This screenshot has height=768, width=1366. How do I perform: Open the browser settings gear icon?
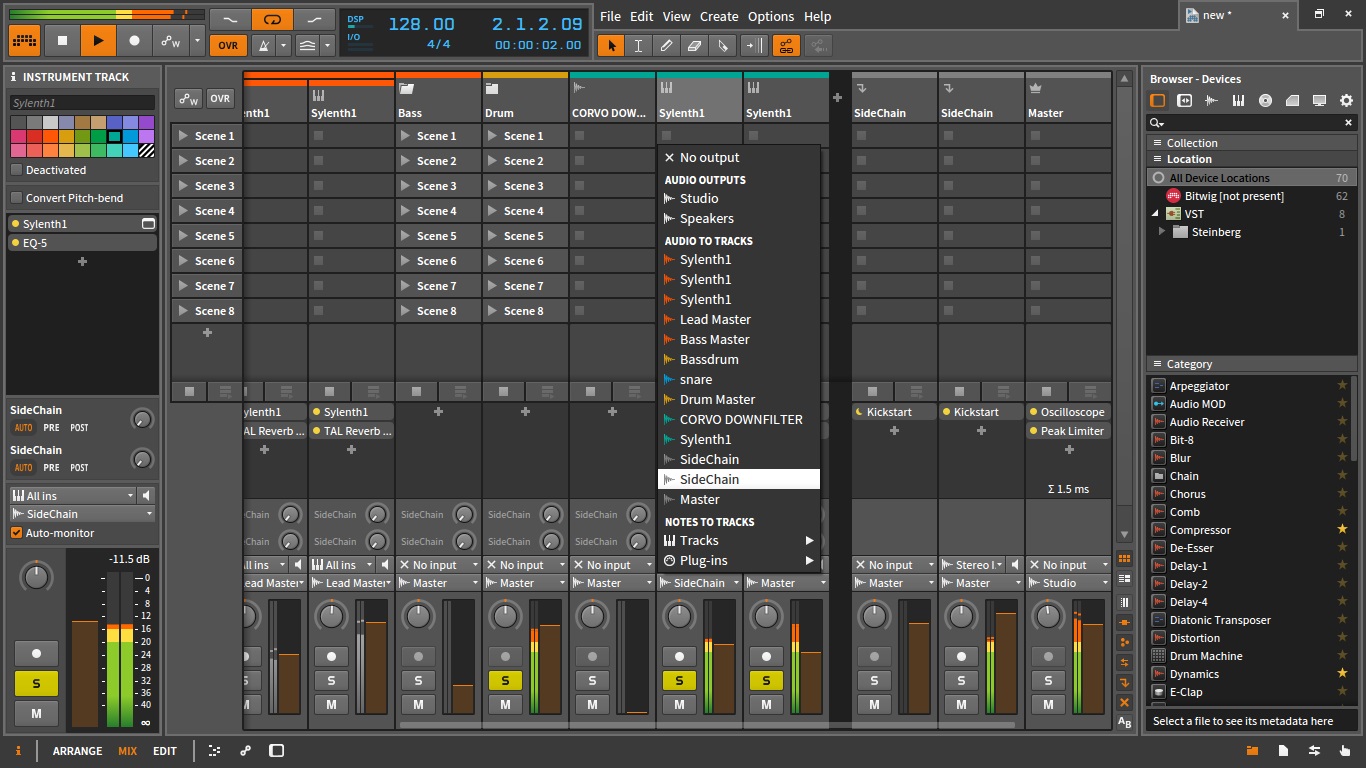tap(1346, 100)
